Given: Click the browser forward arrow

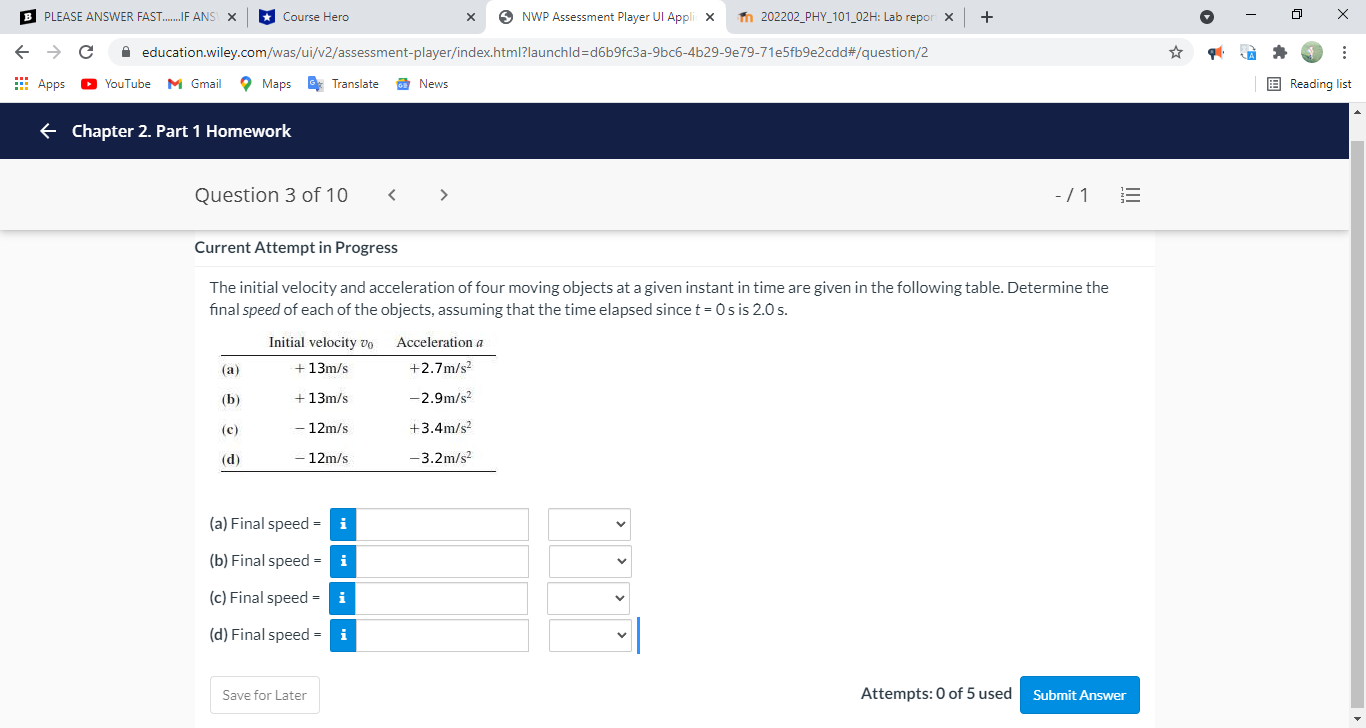Looking at the screenshot, I should (53, 52).
